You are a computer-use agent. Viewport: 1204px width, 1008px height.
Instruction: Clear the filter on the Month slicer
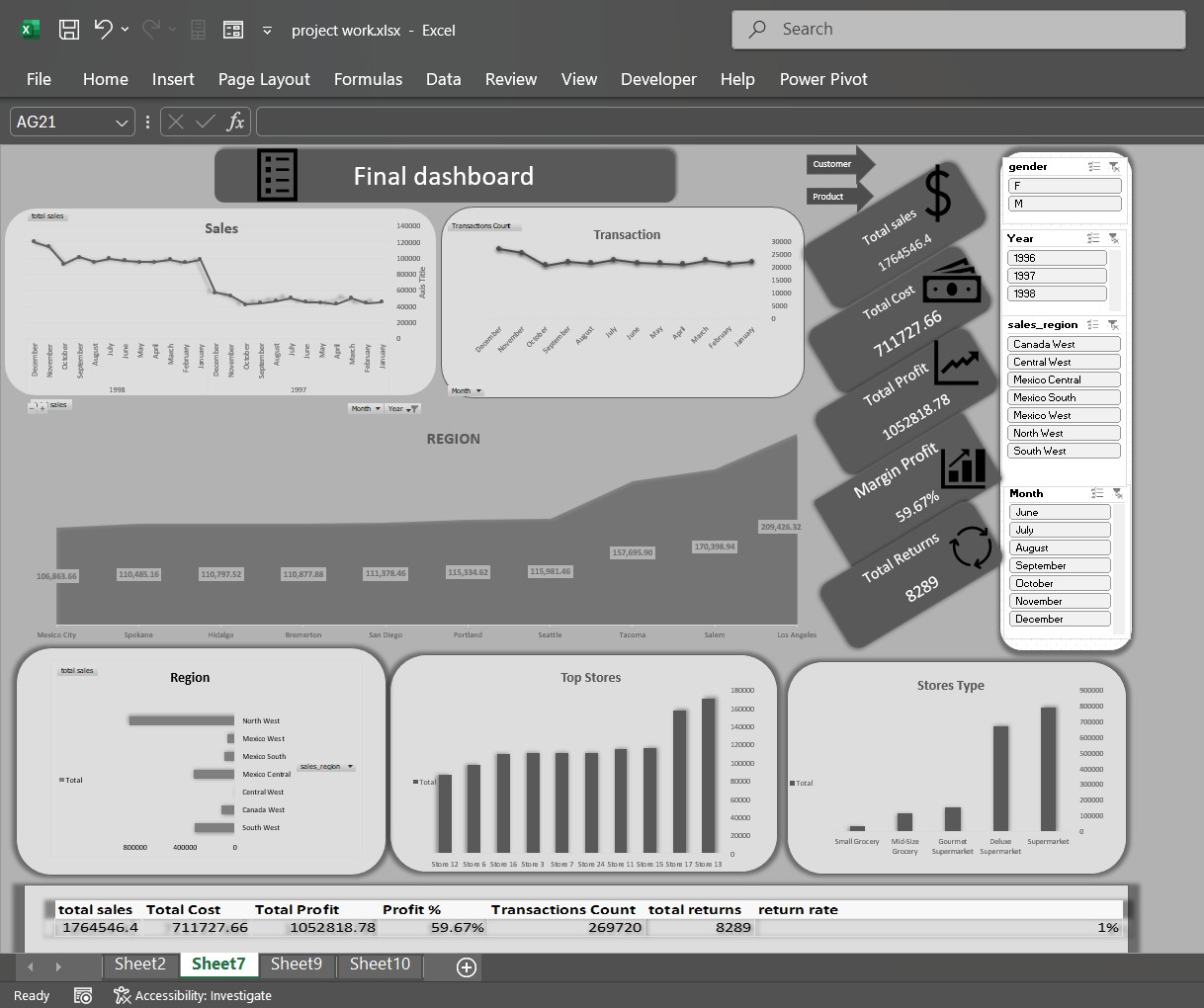point(1117,493)
